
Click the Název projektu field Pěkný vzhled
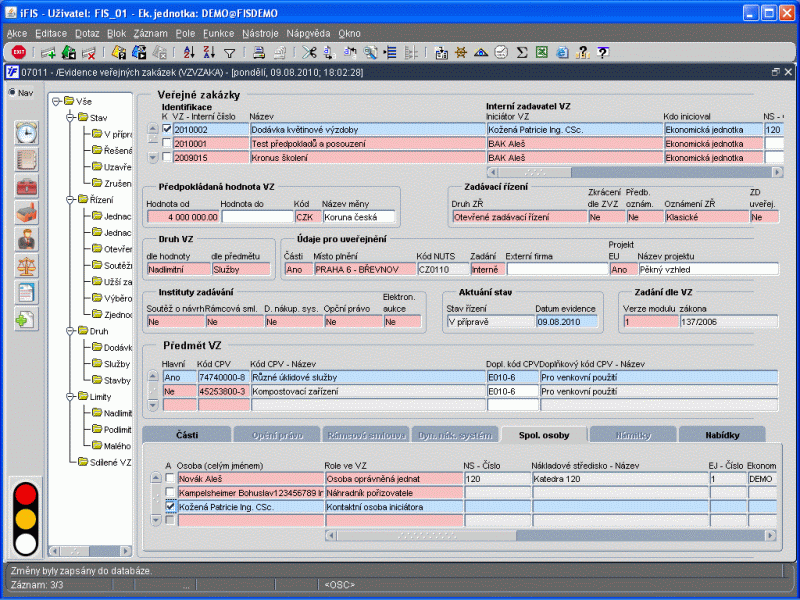[x=708, y=269]
